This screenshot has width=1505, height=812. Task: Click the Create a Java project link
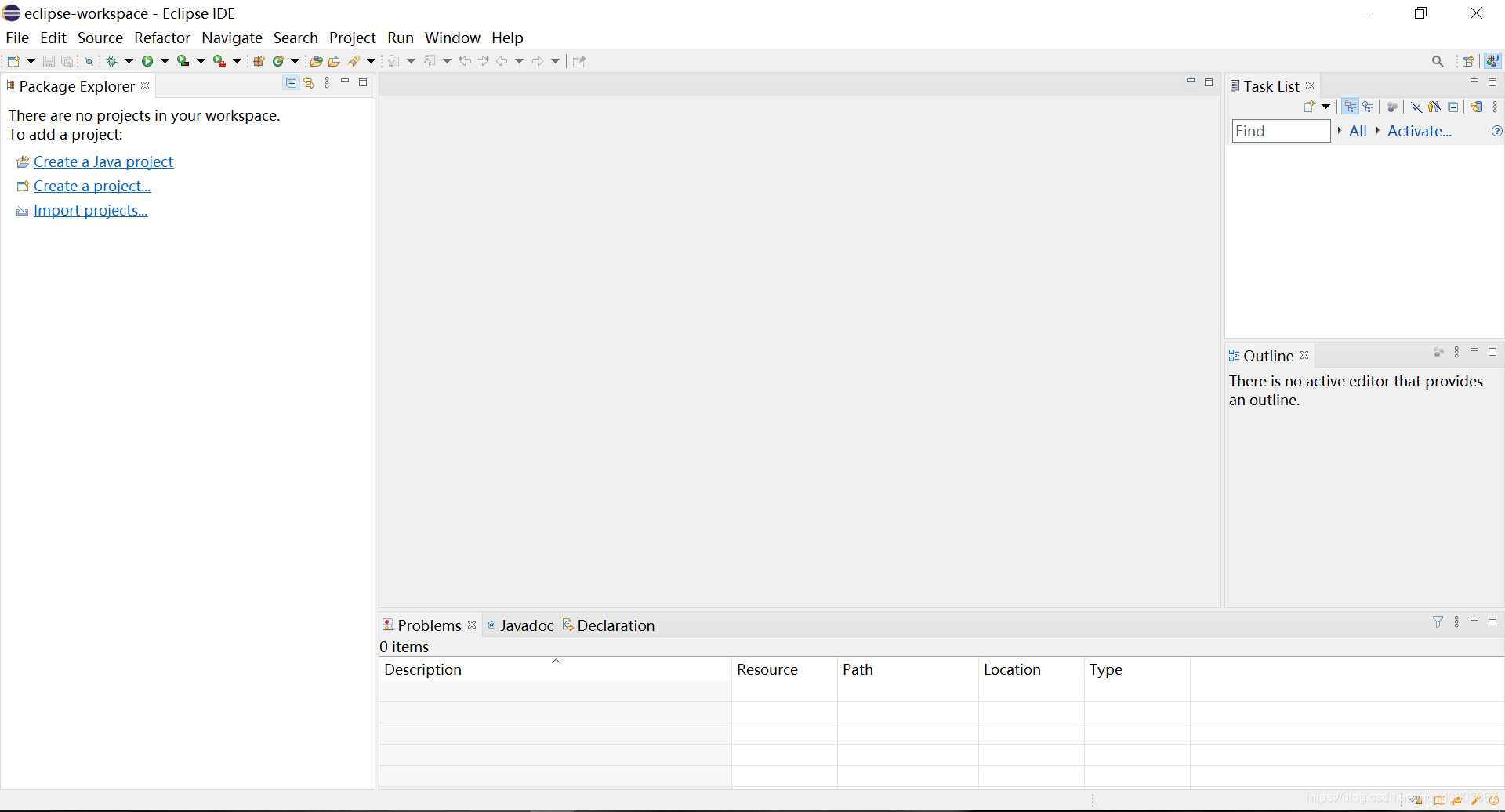103,161
